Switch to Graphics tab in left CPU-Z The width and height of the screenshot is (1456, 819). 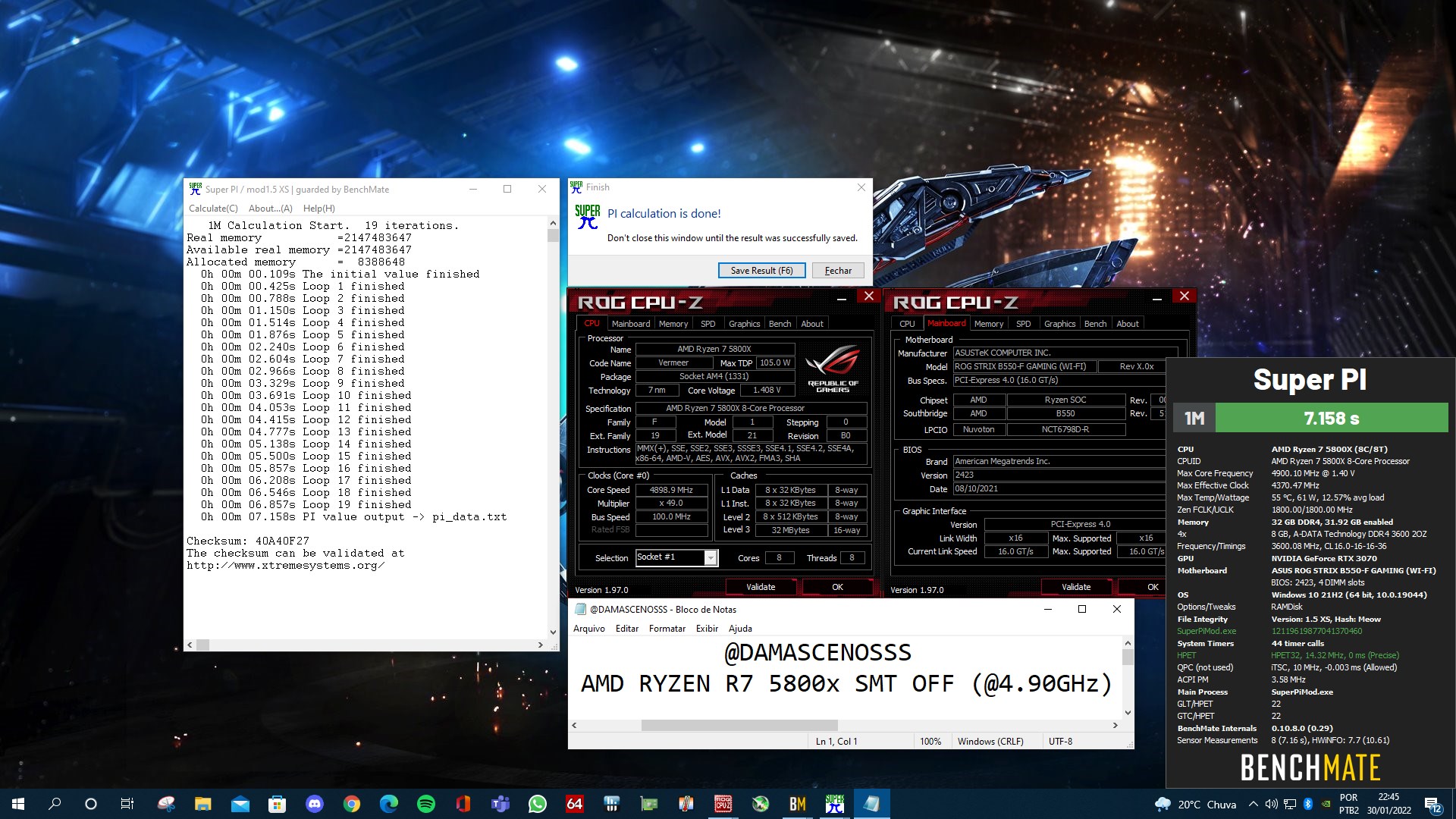tap(745, 324)
